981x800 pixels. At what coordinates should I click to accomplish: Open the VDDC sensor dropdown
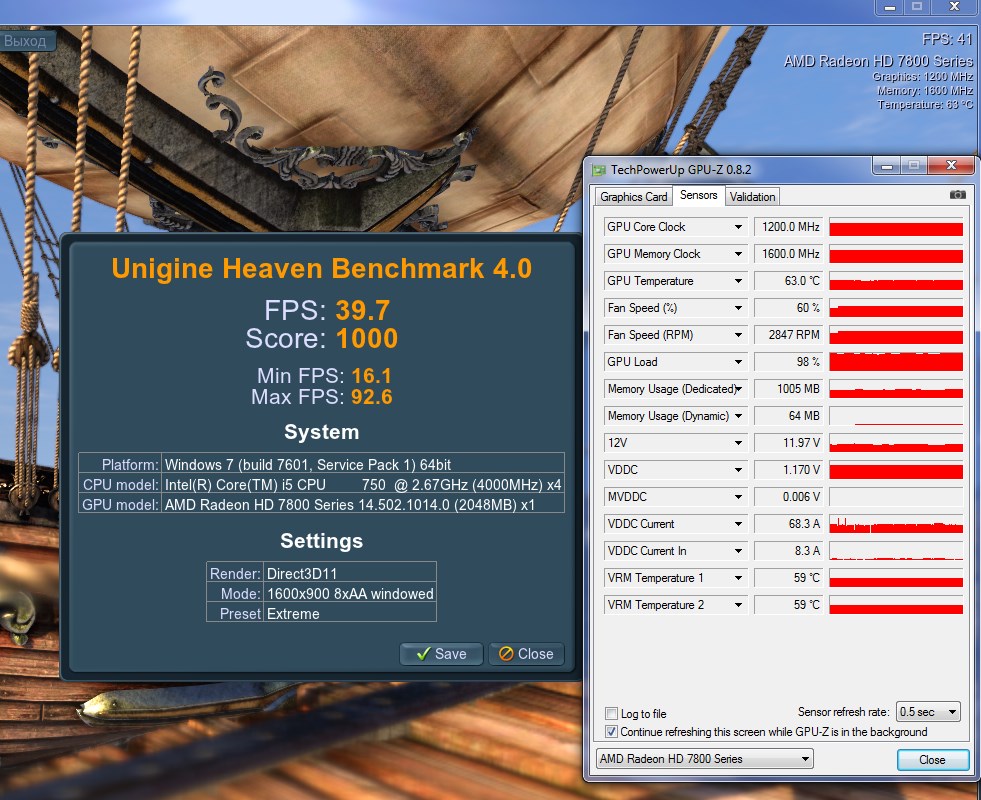pyautogui.click(x=738, y=470)
